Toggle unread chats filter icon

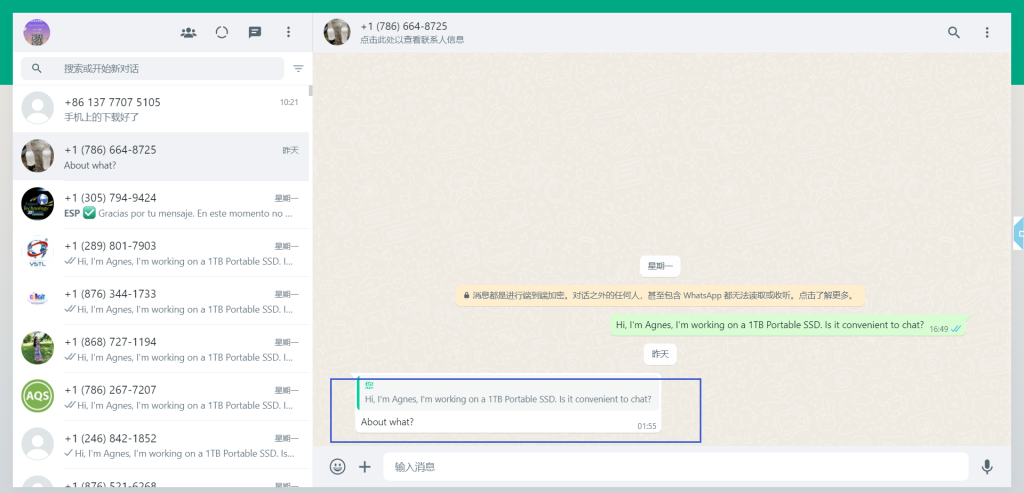pos(298,69)
